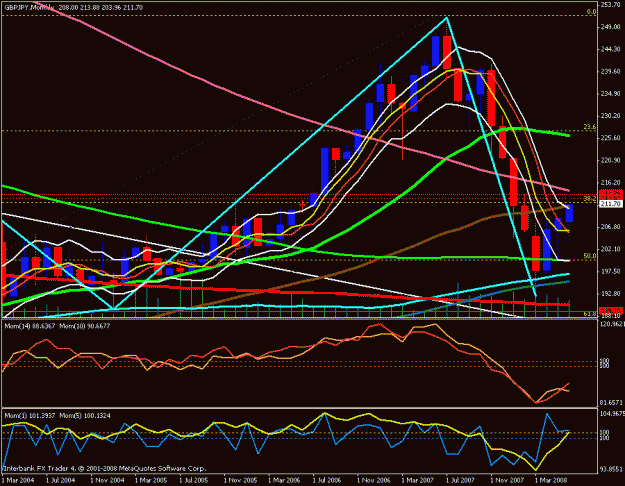Click the Fibonacci 0.0 level label
Viewport: 625px width, 486px height.
click(x=592, y=12)
